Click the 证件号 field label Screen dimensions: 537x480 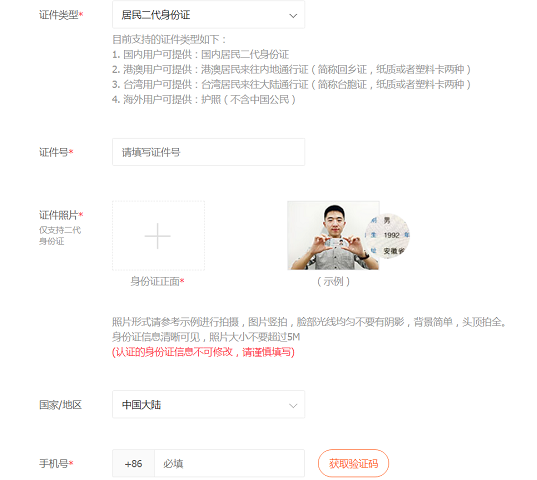(x=56, y=152)
